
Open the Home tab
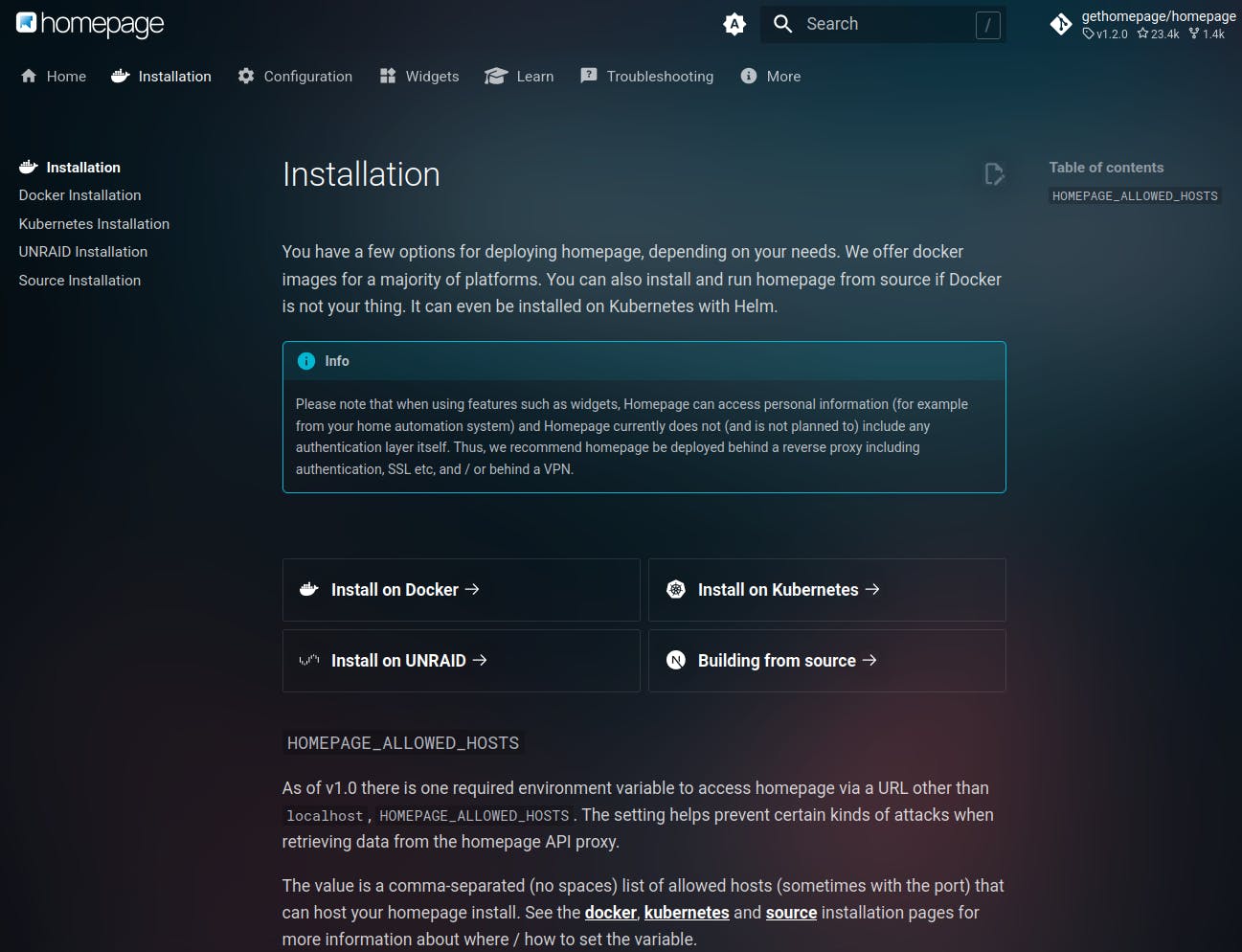(x=54, y=77)
